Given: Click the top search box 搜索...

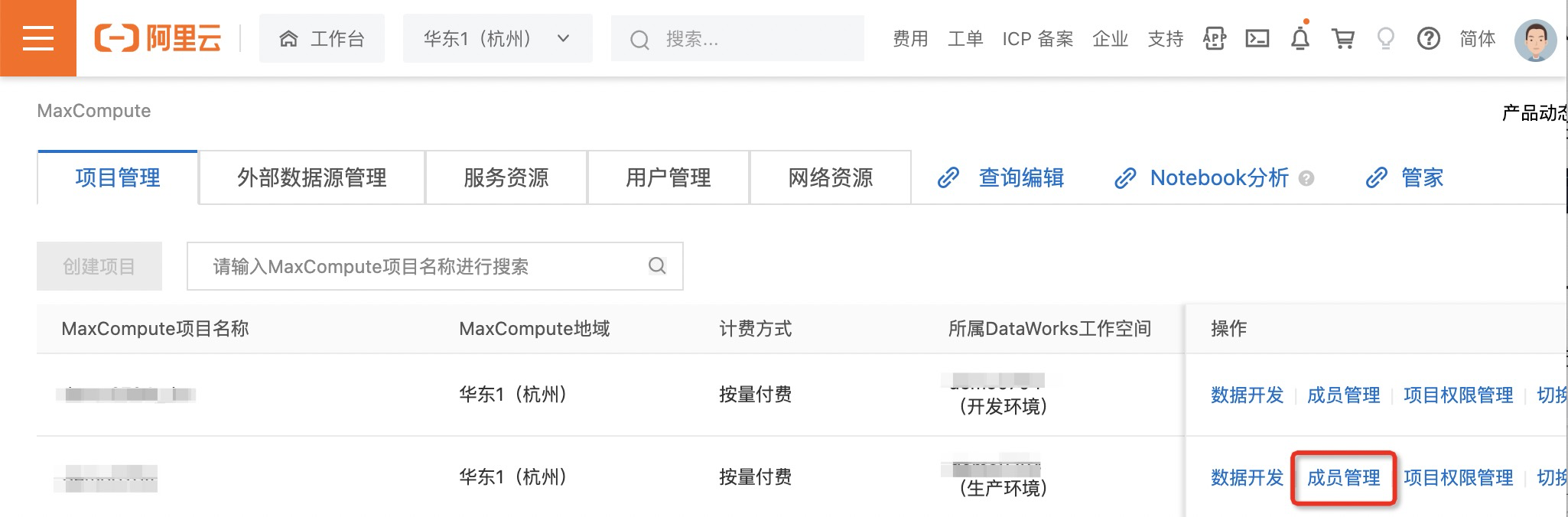Looking at the screenshot, I should click(737, 38).
